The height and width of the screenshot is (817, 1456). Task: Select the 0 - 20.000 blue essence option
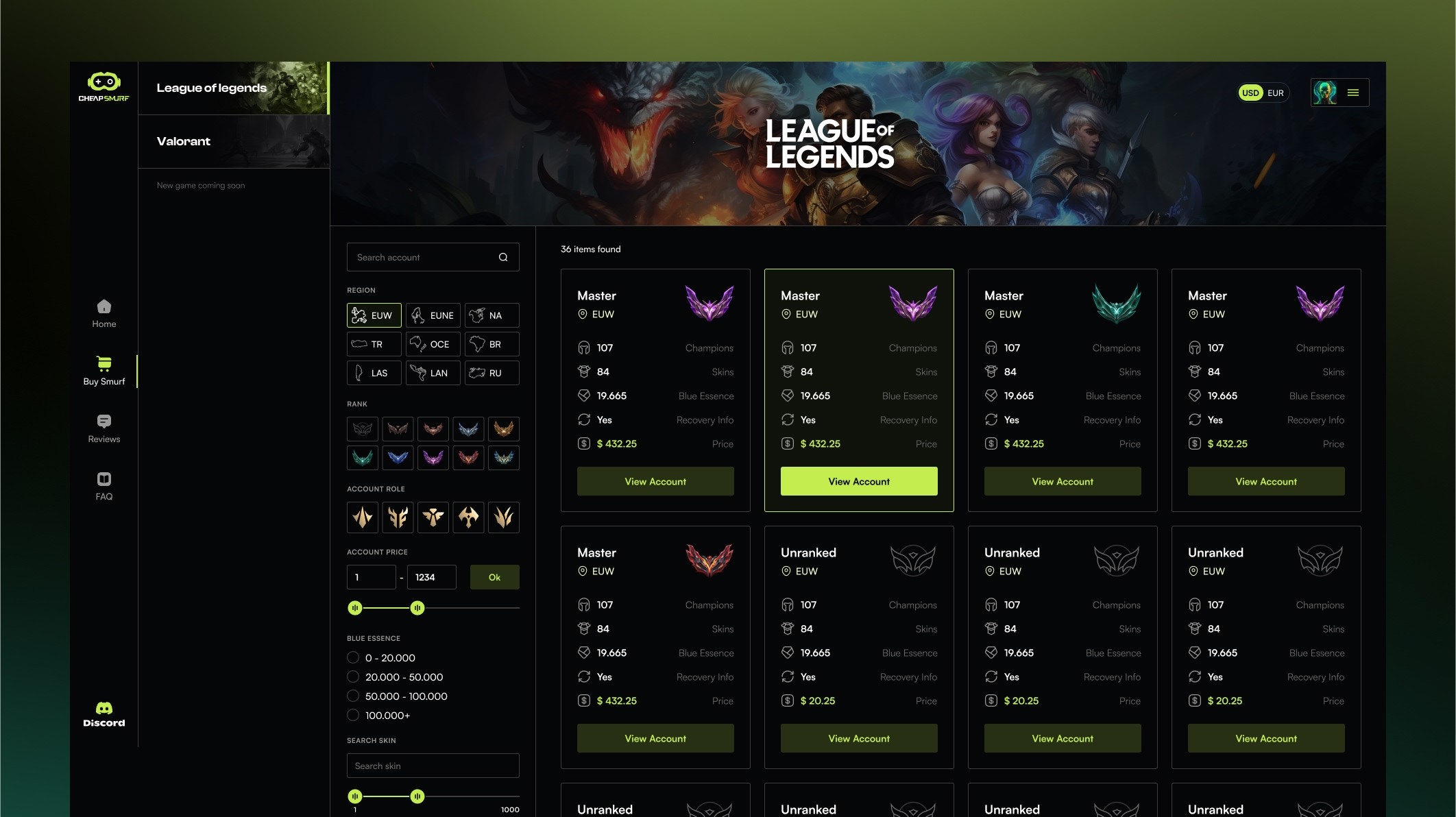(353, 657)
